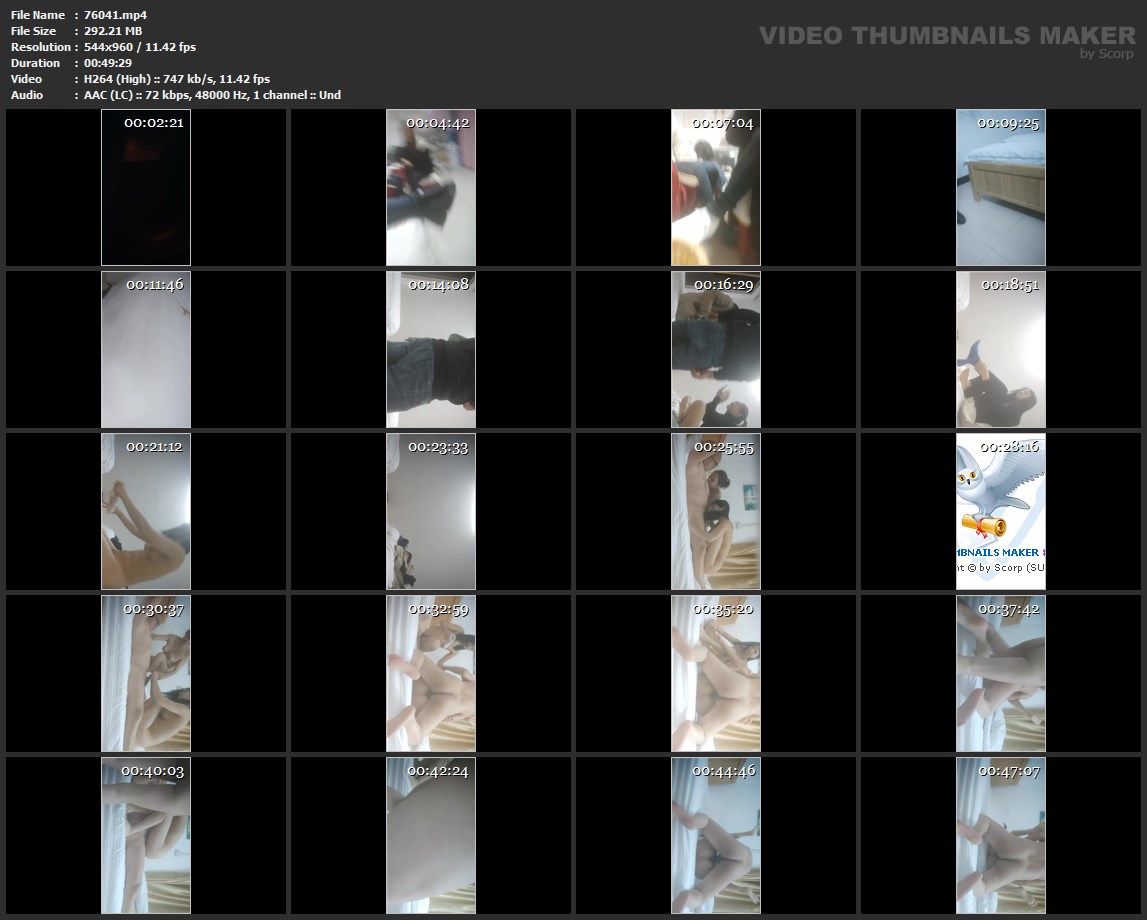This screenshot has height=920, width=1147.
Task: Open the thumbnail at 00:07:04
Action: point(716,188)
